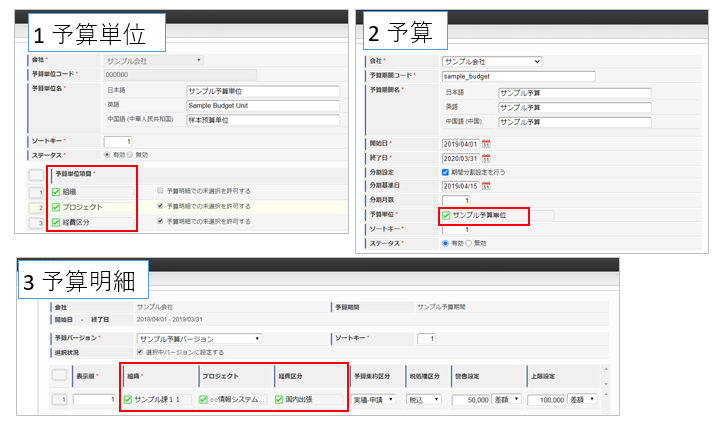Open 差額 dropdown beside 50,000 warning
The image size is (718, 427).
(x=506, y=400)
